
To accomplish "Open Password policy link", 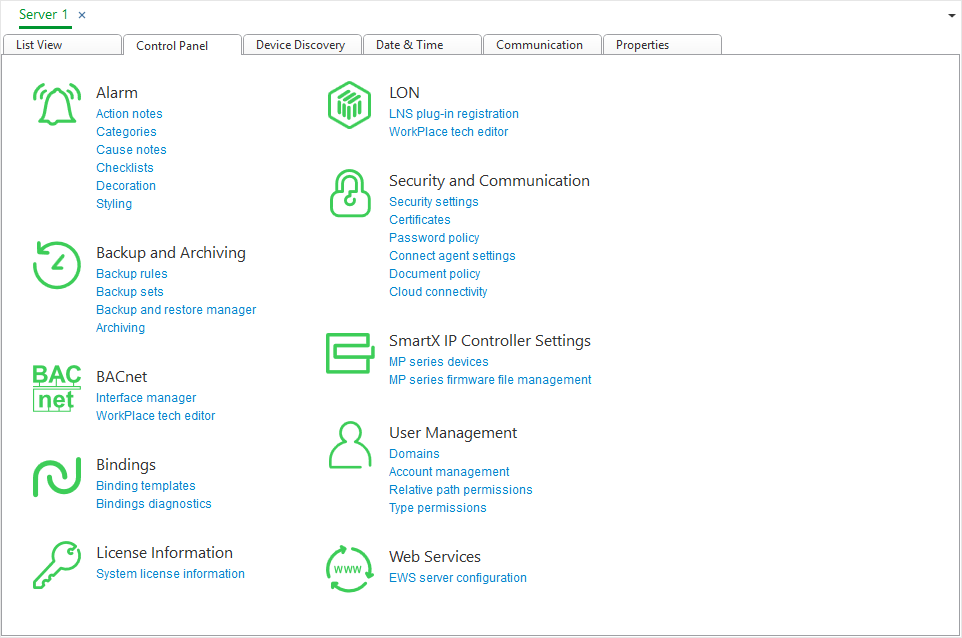I will click(434, 238).
